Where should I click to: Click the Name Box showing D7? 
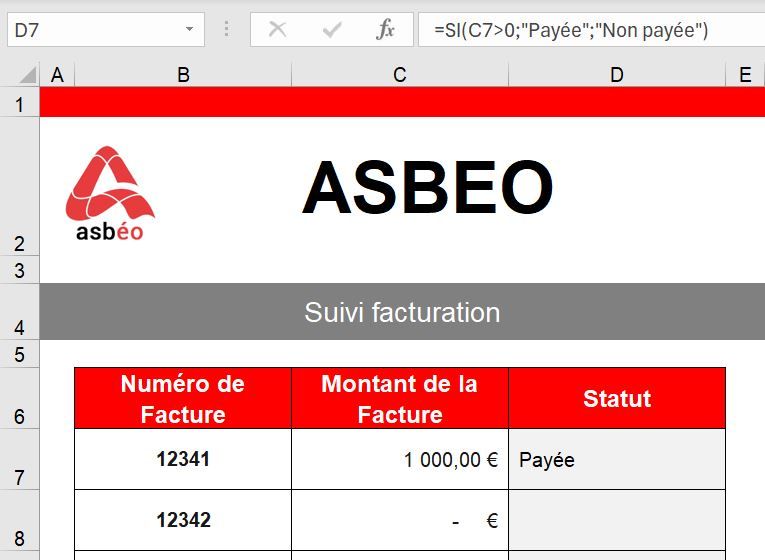pos(106,30)
